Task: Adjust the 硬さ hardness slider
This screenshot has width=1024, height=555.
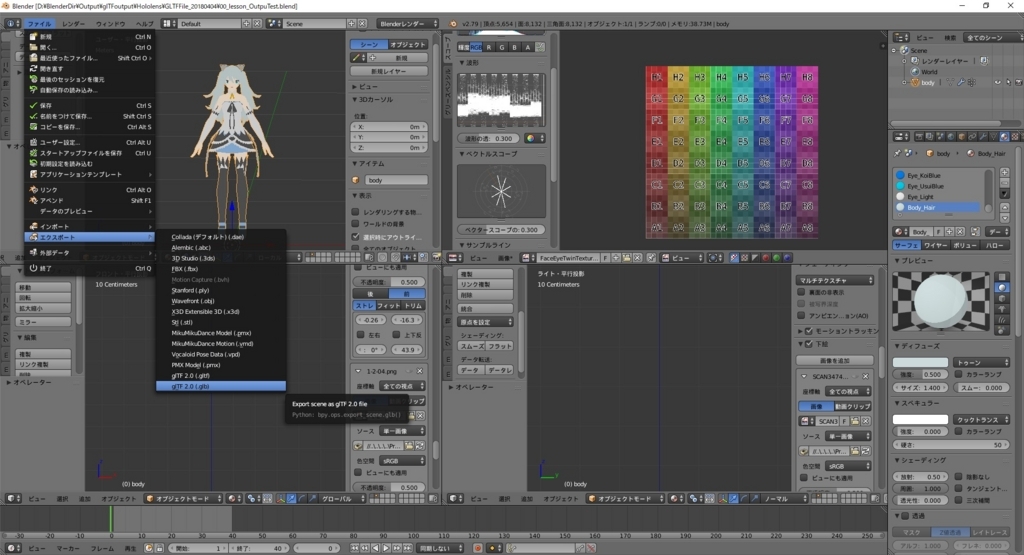Action: click(951, 445)
